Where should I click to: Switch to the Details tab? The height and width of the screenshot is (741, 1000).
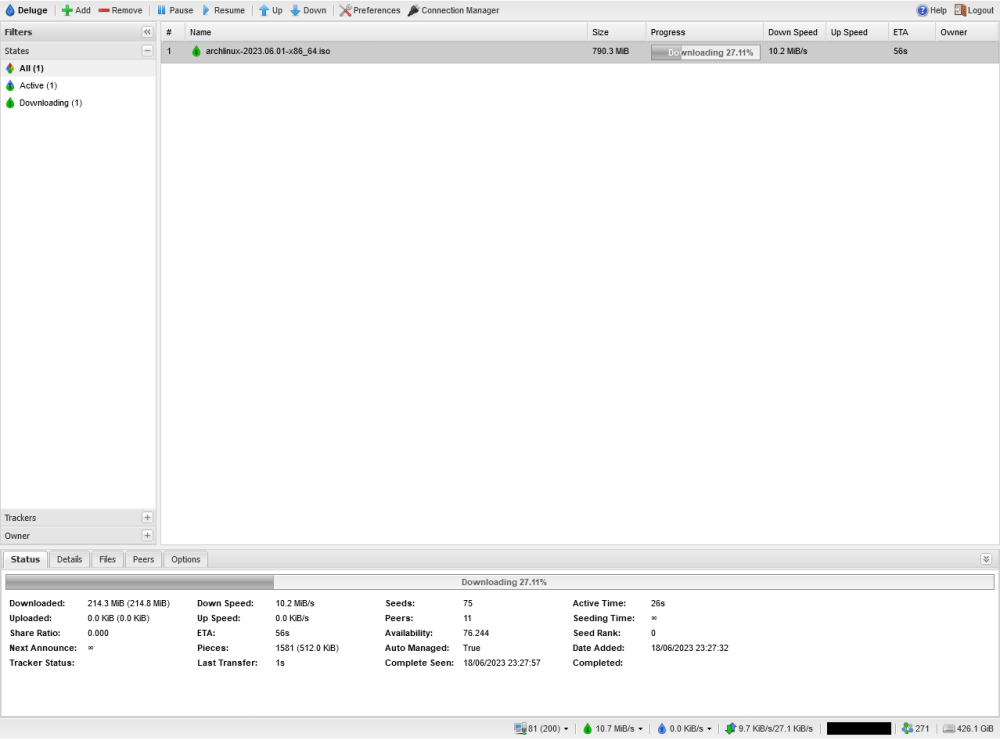70,559
